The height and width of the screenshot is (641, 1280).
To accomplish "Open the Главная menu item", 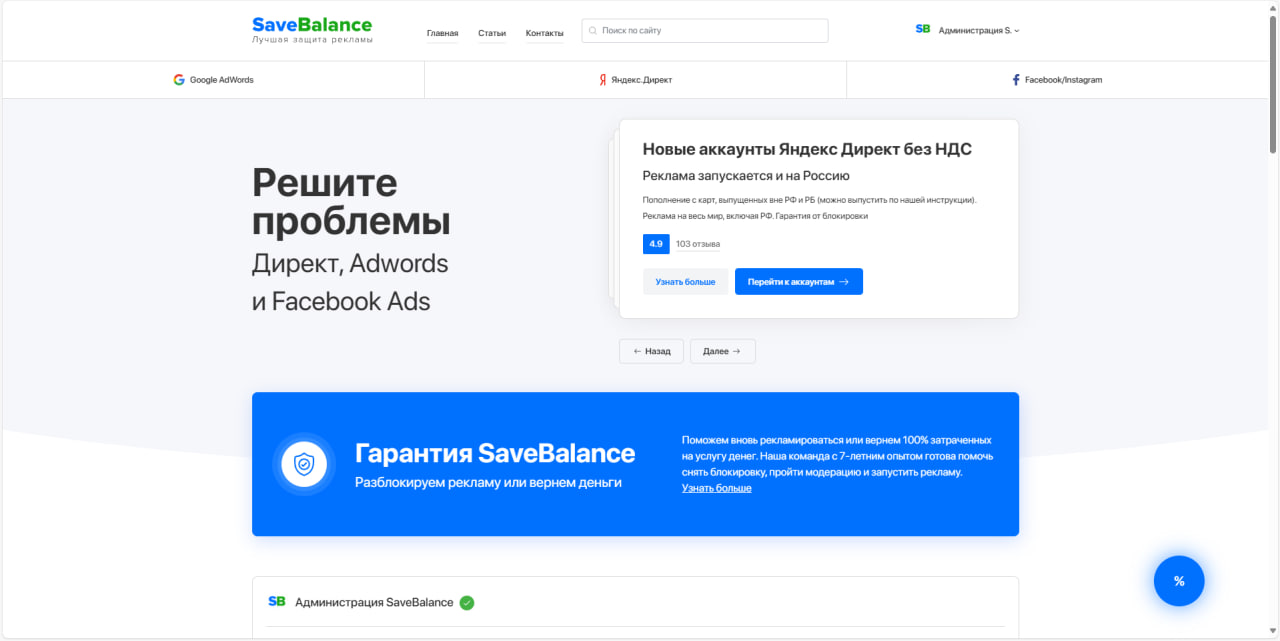I will pyautogui.click(x=442, y=33).
